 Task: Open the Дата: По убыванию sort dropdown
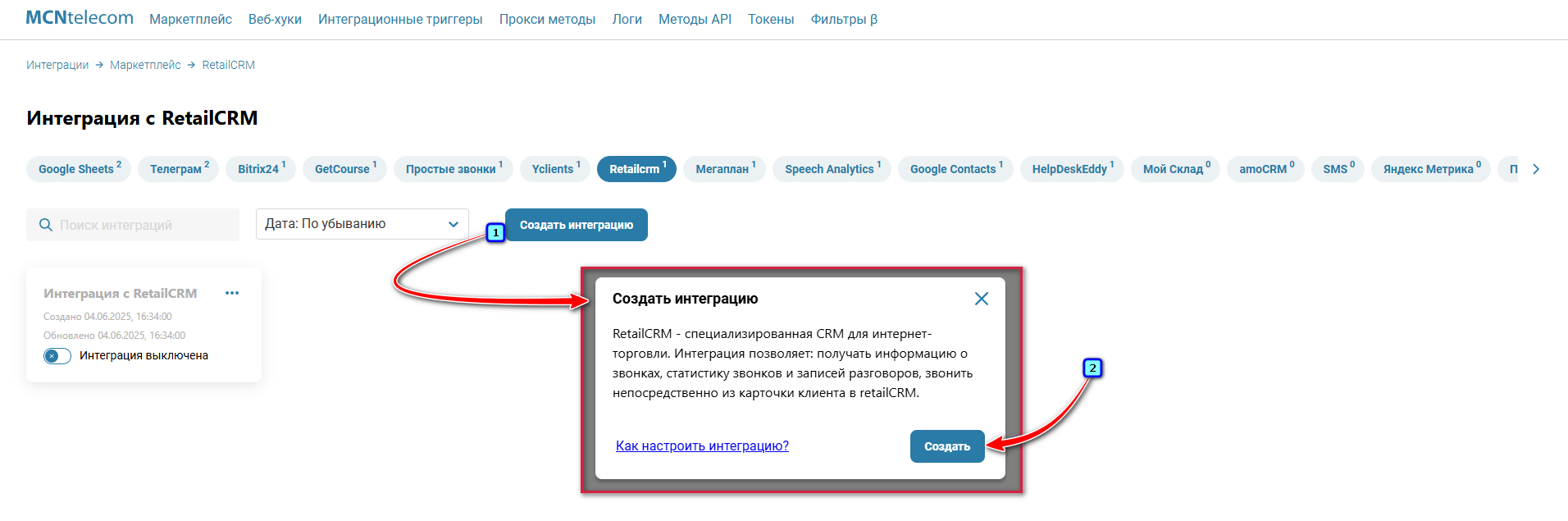click(362, 224)
